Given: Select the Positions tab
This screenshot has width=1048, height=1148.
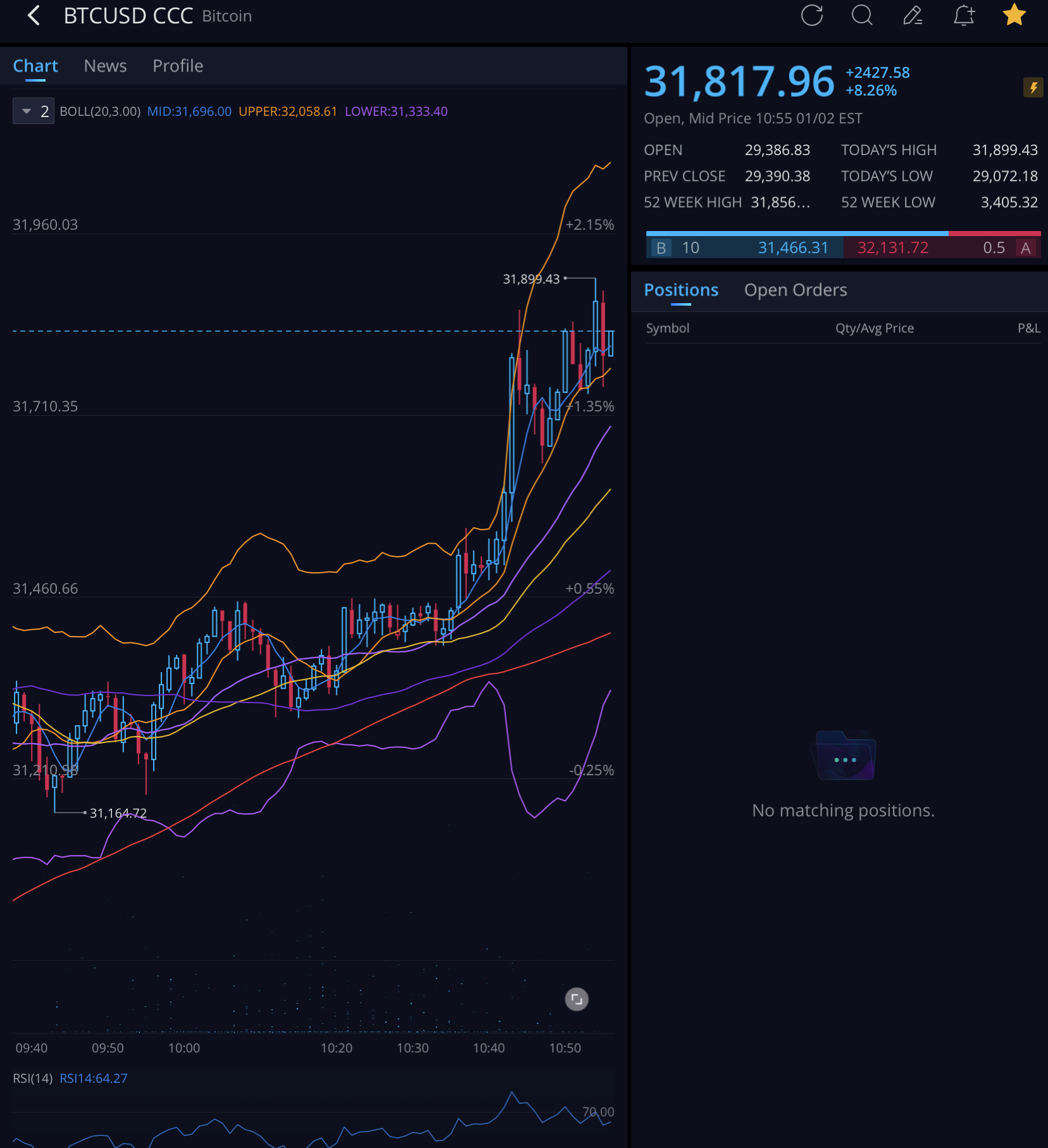Looking at the screenshot, I should [681, 290].
